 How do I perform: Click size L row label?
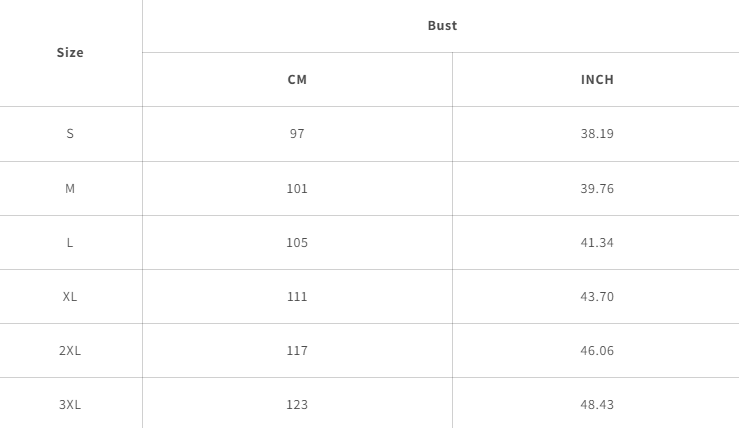point(70,243)
